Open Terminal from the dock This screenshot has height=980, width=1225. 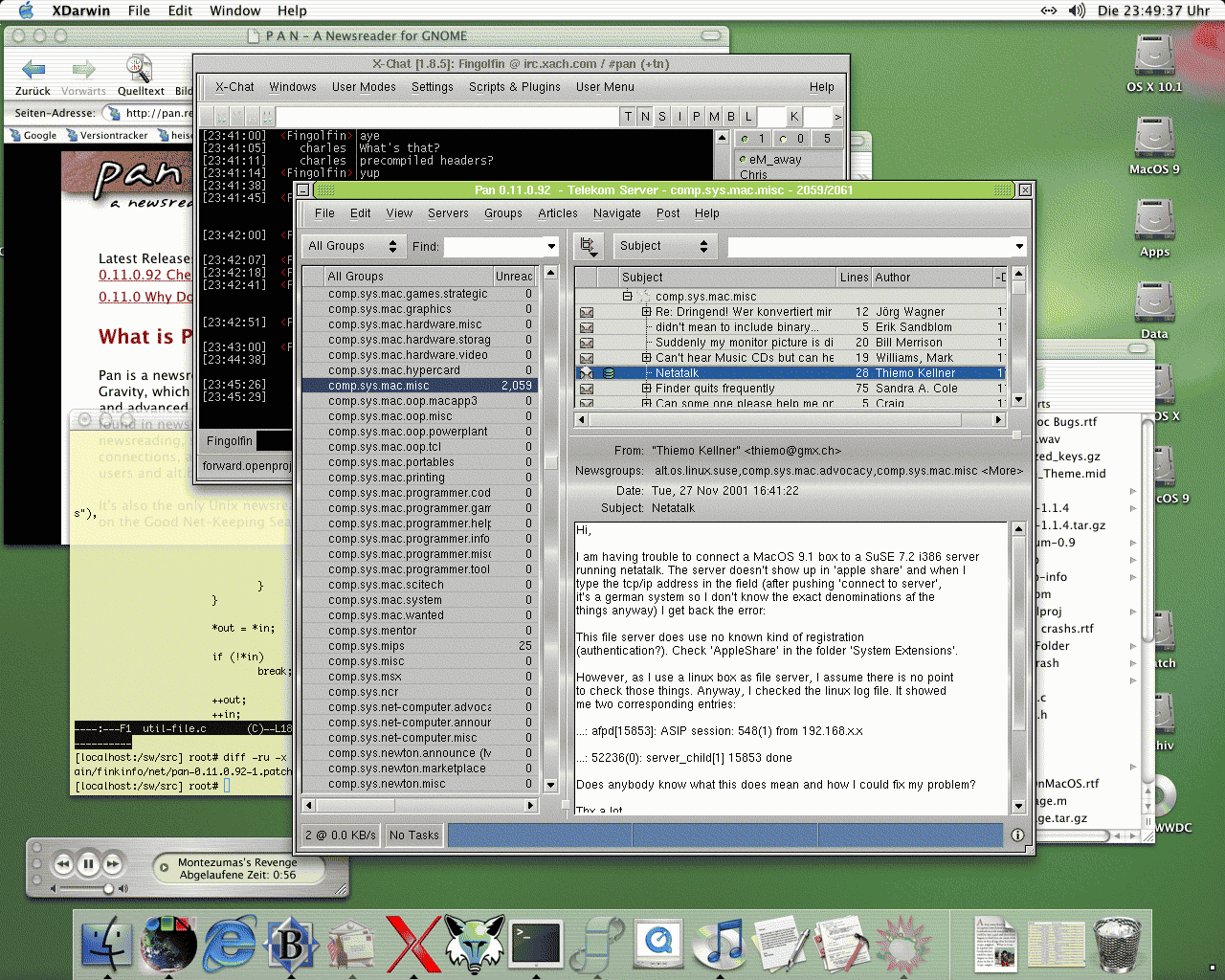[x=536, y=944]
